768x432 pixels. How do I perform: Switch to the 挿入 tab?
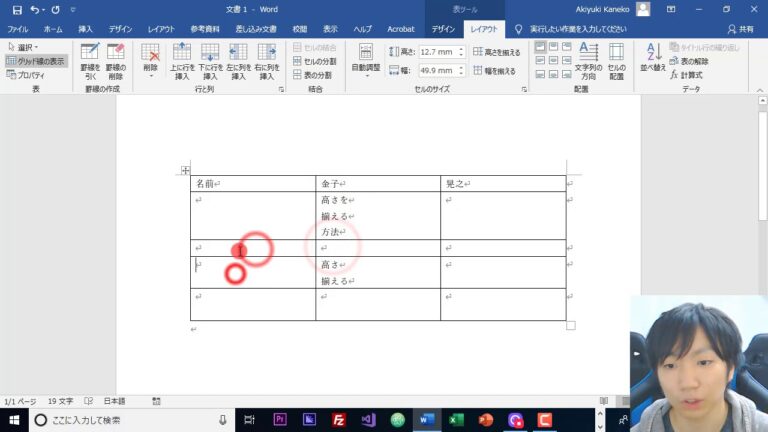tap(85, 29)
